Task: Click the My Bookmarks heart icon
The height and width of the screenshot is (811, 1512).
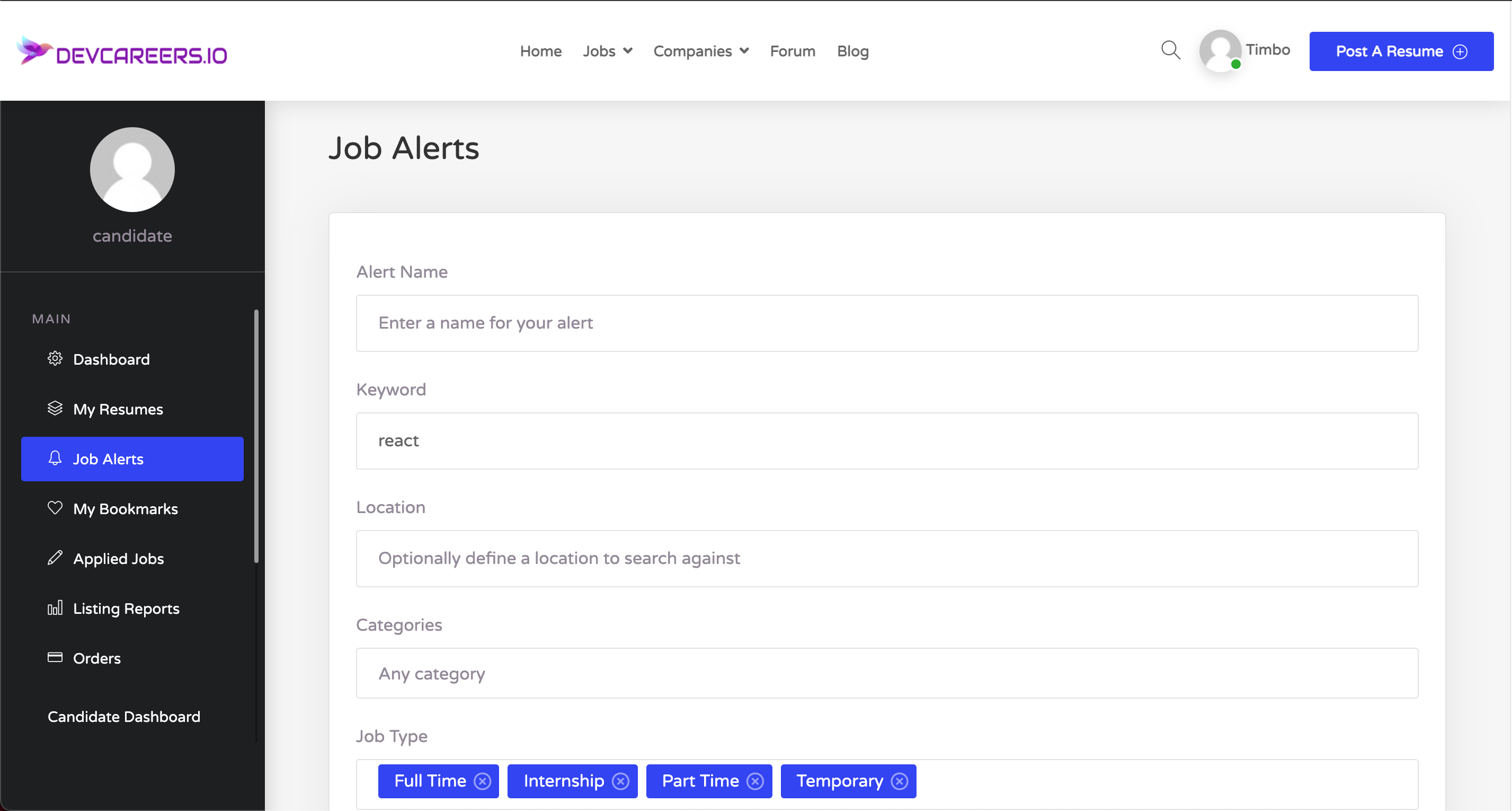Action: (55, 508)
